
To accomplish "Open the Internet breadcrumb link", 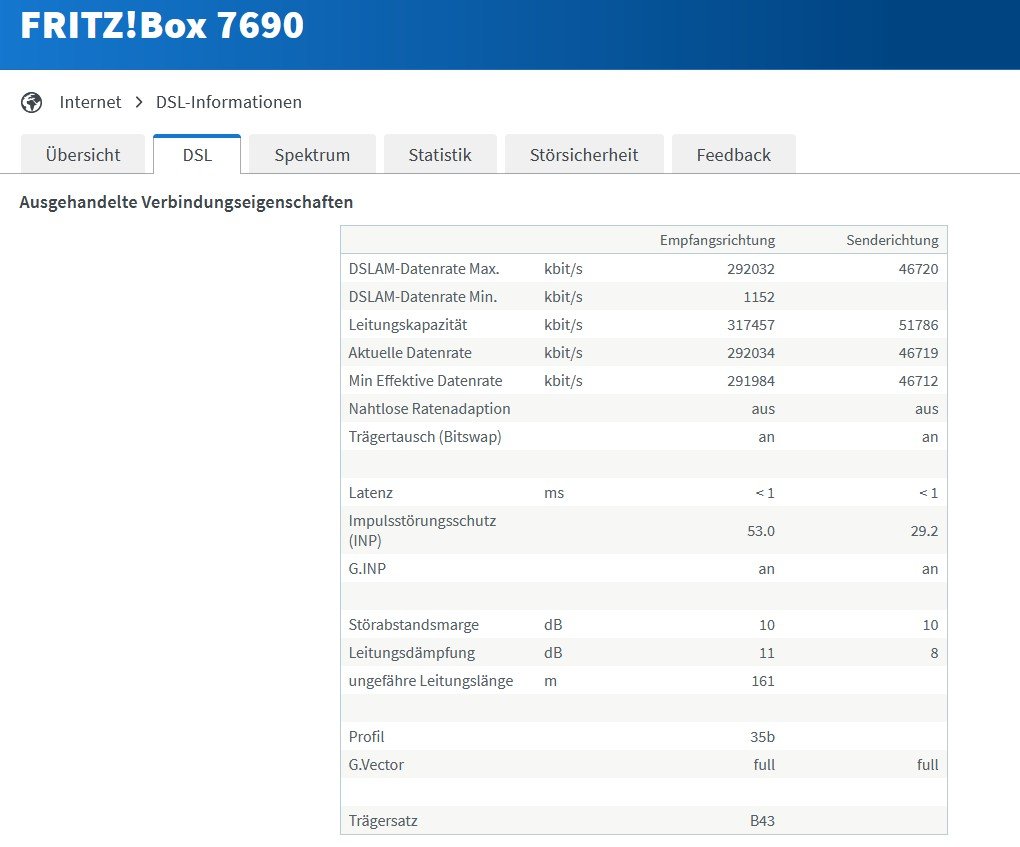I will pyautogui.click(x=90, y=102).
